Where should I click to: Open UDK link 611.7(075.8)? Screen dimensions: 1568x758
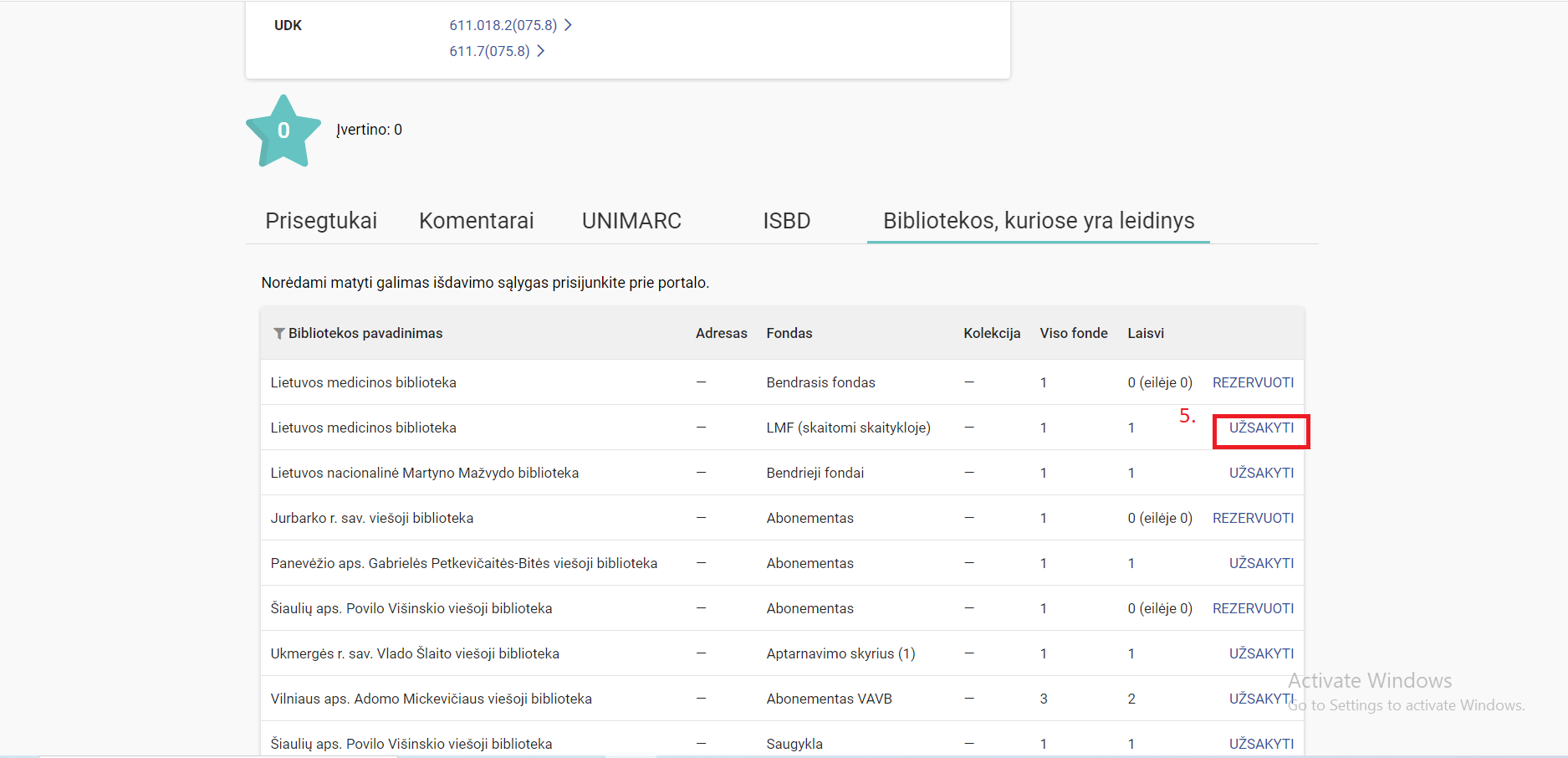coord(489,51)
